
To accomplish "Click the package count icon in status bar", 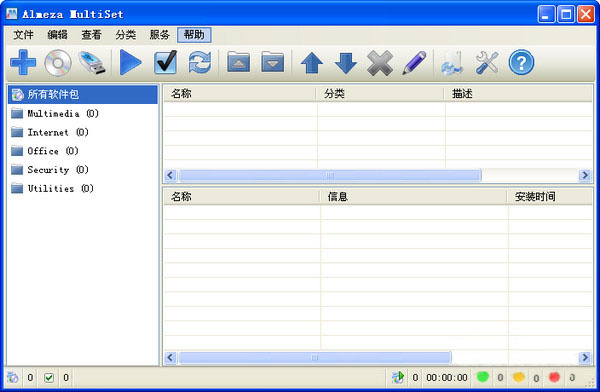I will [x=13, y=377].
